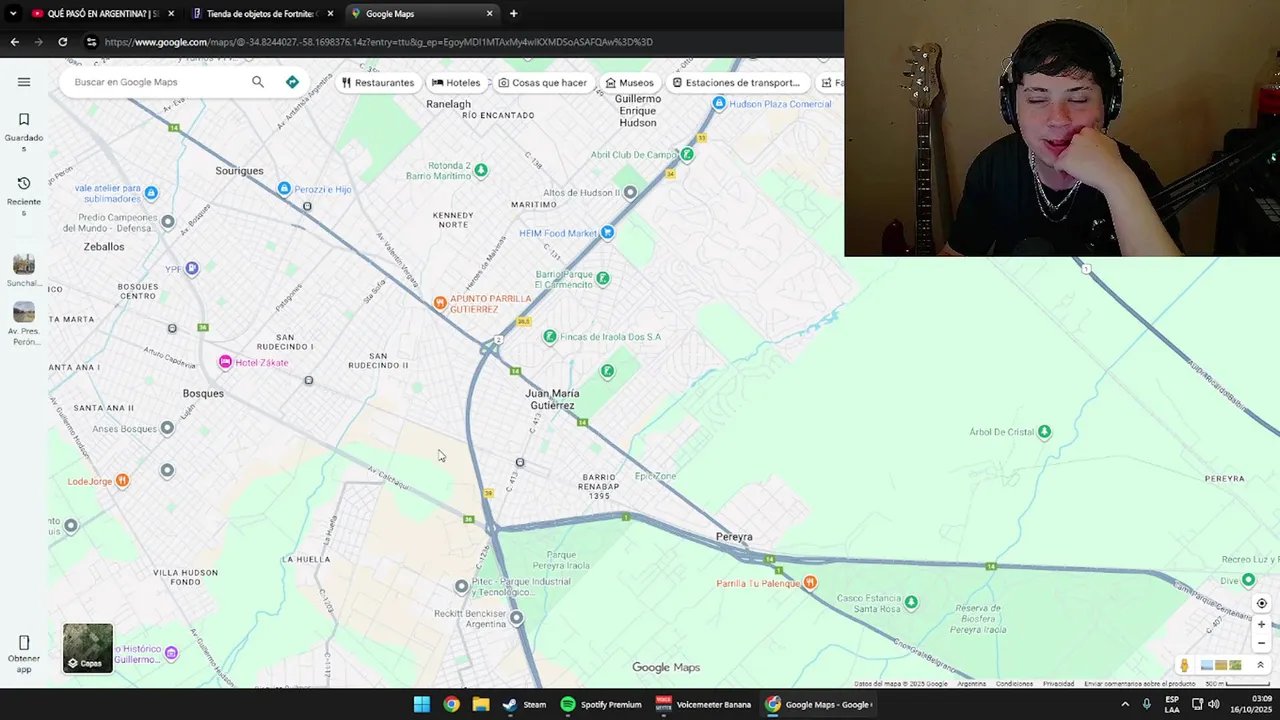Go back in browser history
This screenshot has height=720, width=1280.
(x=14, y=42)
